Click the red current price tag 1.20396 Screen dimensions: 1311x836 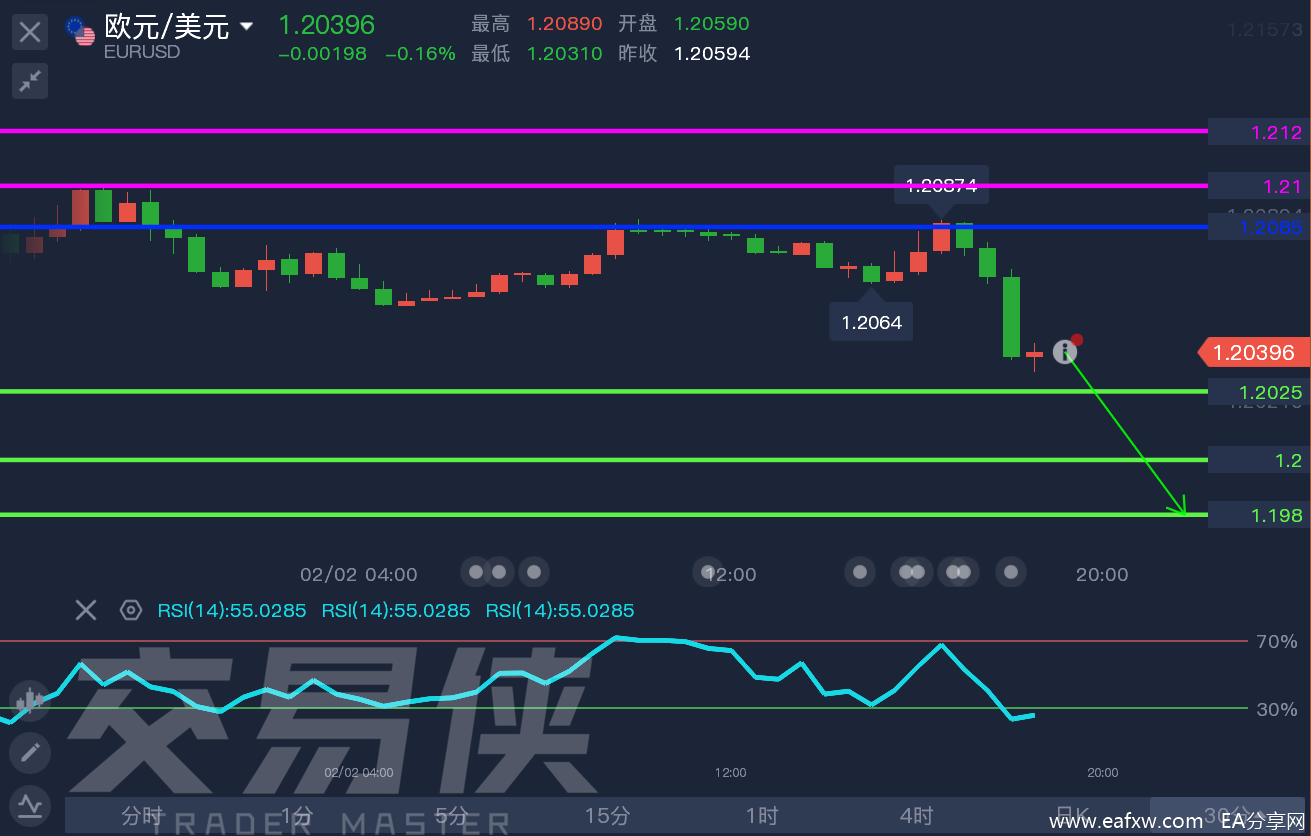click(1253, 352)
